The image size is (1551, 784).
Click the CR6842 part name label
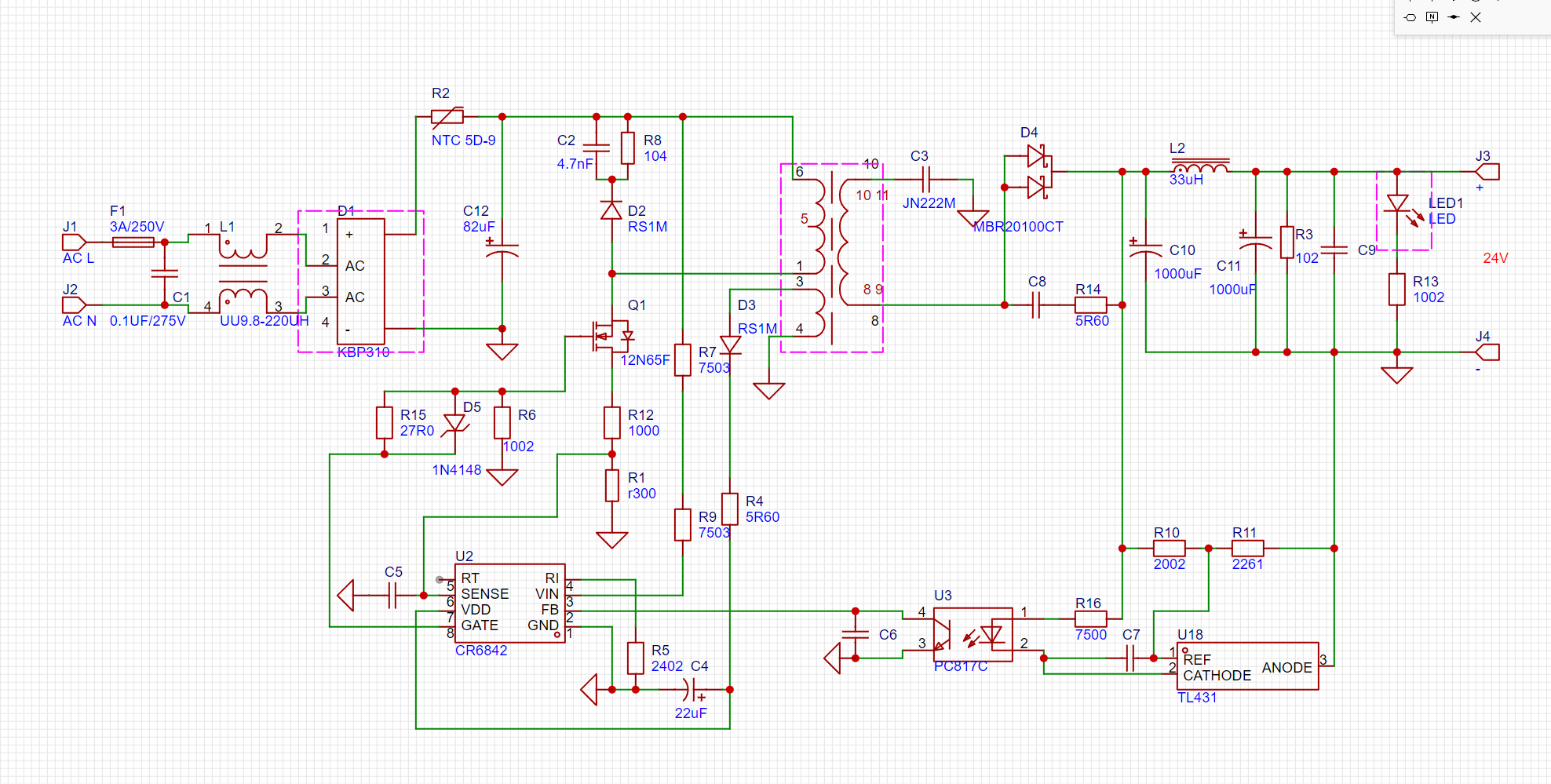point(481,651)
